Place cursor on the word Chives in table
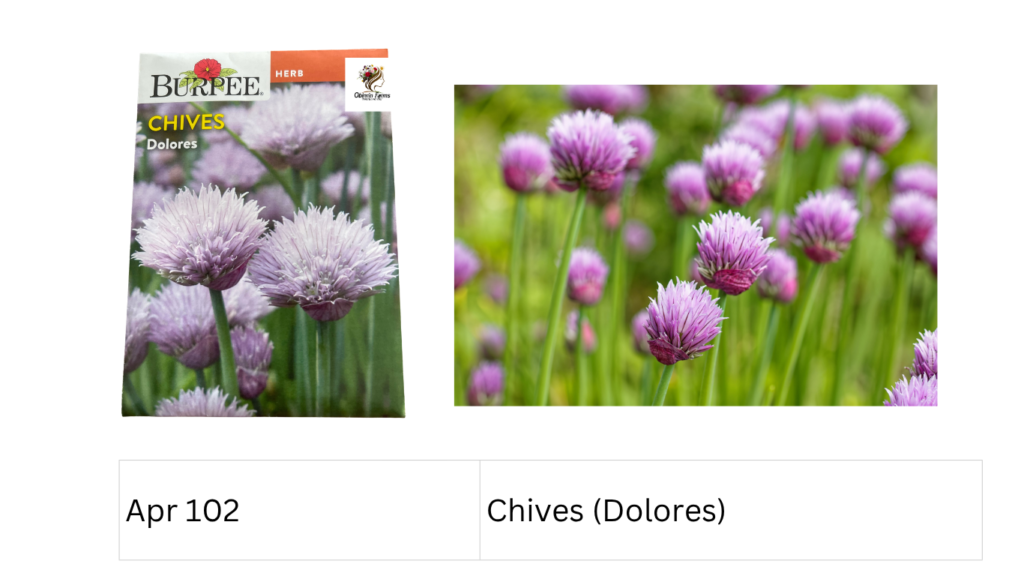Viewport: 1024px width, 576px height. point(535,510)
